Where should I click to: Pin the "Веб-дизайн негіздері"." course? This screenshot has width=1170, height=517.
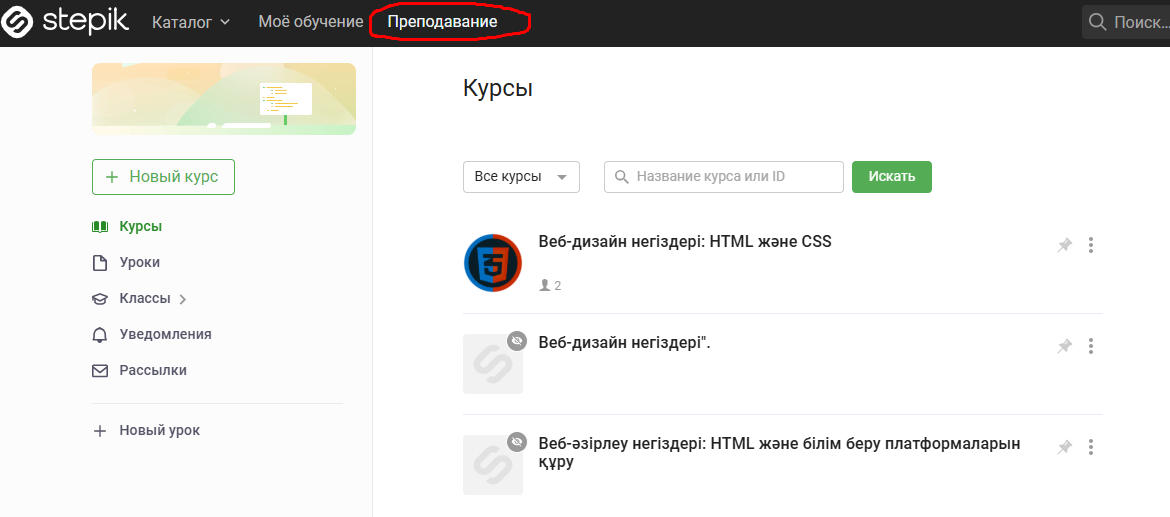1065,346
